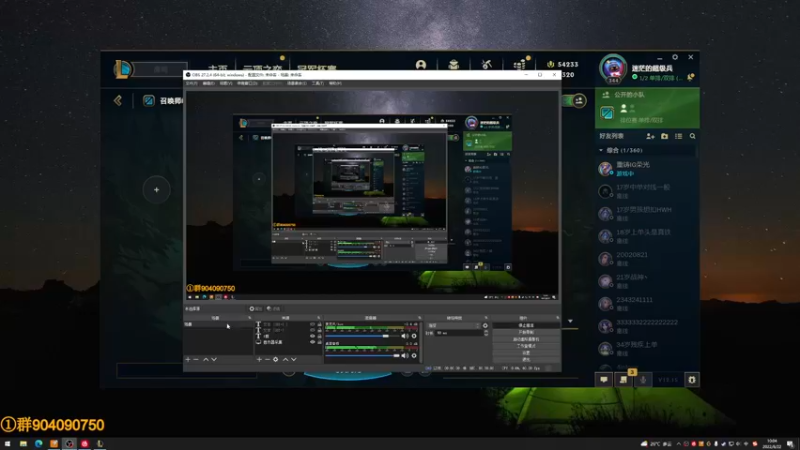This screenshot has height=450, width=800.
Task: Mute the second audio mixer channel
Action: pyautogui.click(x=405, y=356)
